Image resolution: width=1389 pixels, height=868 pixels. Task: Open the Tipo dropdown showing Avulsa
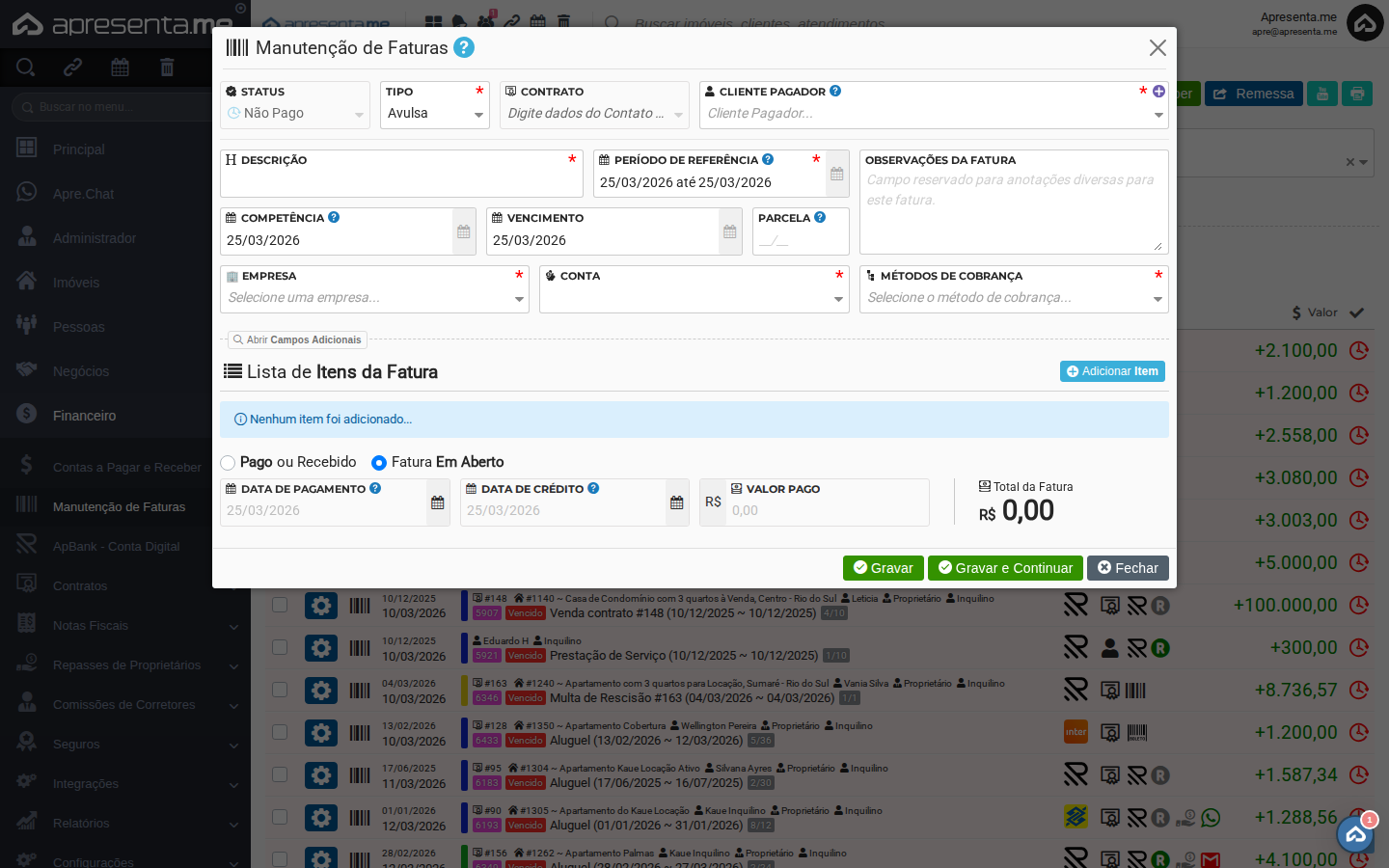point(435,114)
